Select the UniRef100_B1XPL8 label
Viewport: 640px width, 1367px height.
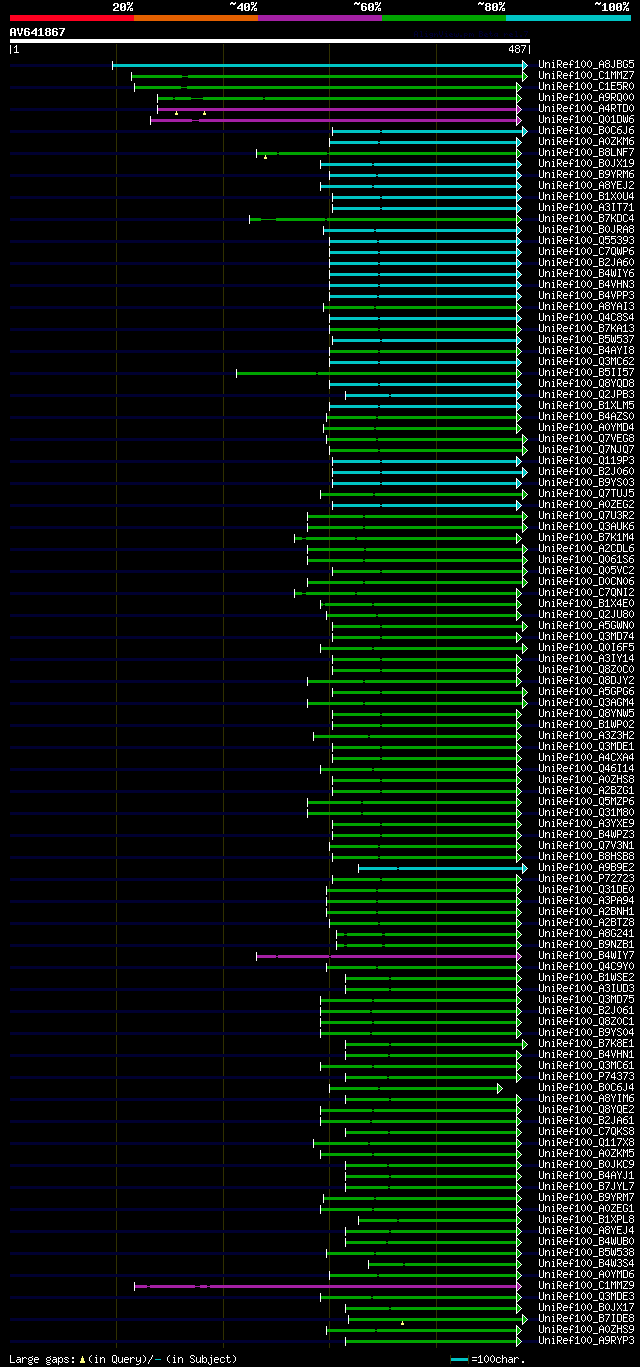(586, 1220)
